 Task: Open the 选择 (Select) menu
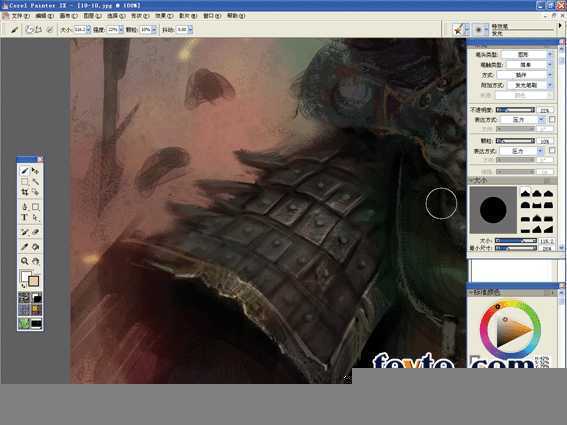(x=116, y=16)
